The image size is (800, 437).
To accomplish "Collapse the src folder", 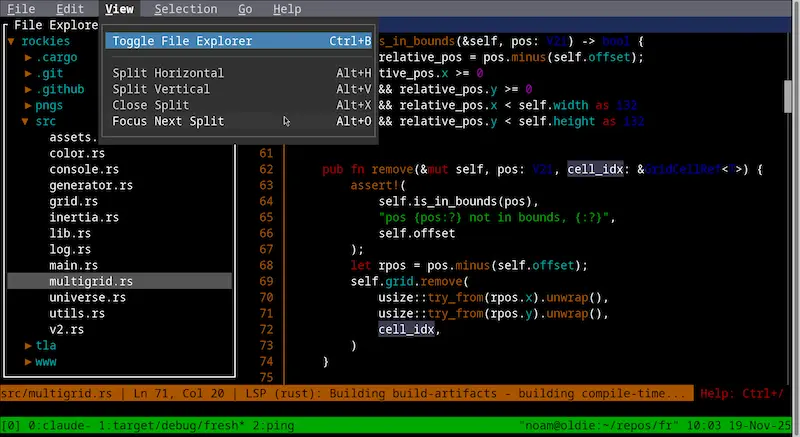I will pos(46,121).
